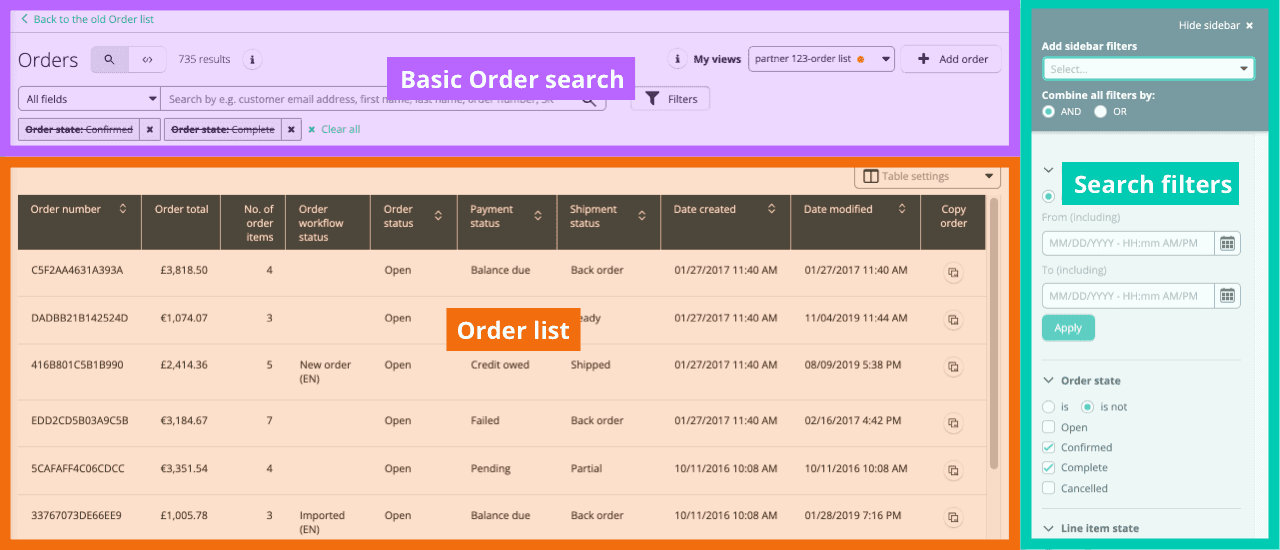Viewport: 1280px width, 550px height.
Task: Open the All fields search dropdown
Action: click(x=90, y=99)
